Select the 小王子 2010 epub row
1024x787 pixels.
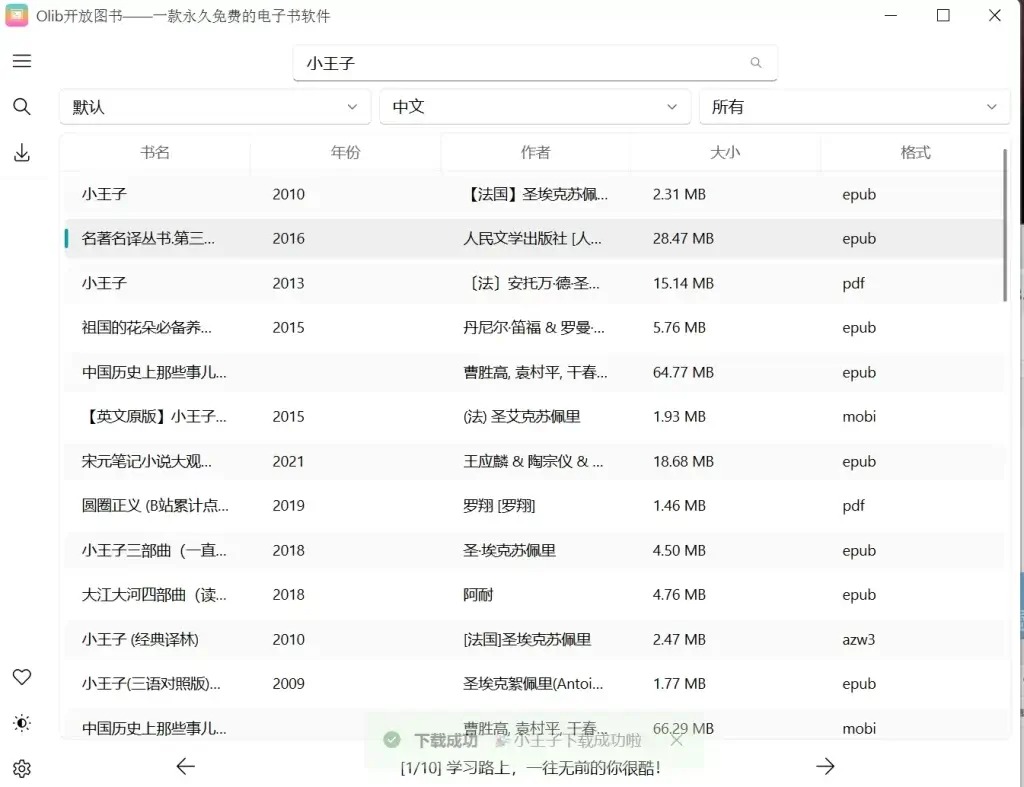534,194
